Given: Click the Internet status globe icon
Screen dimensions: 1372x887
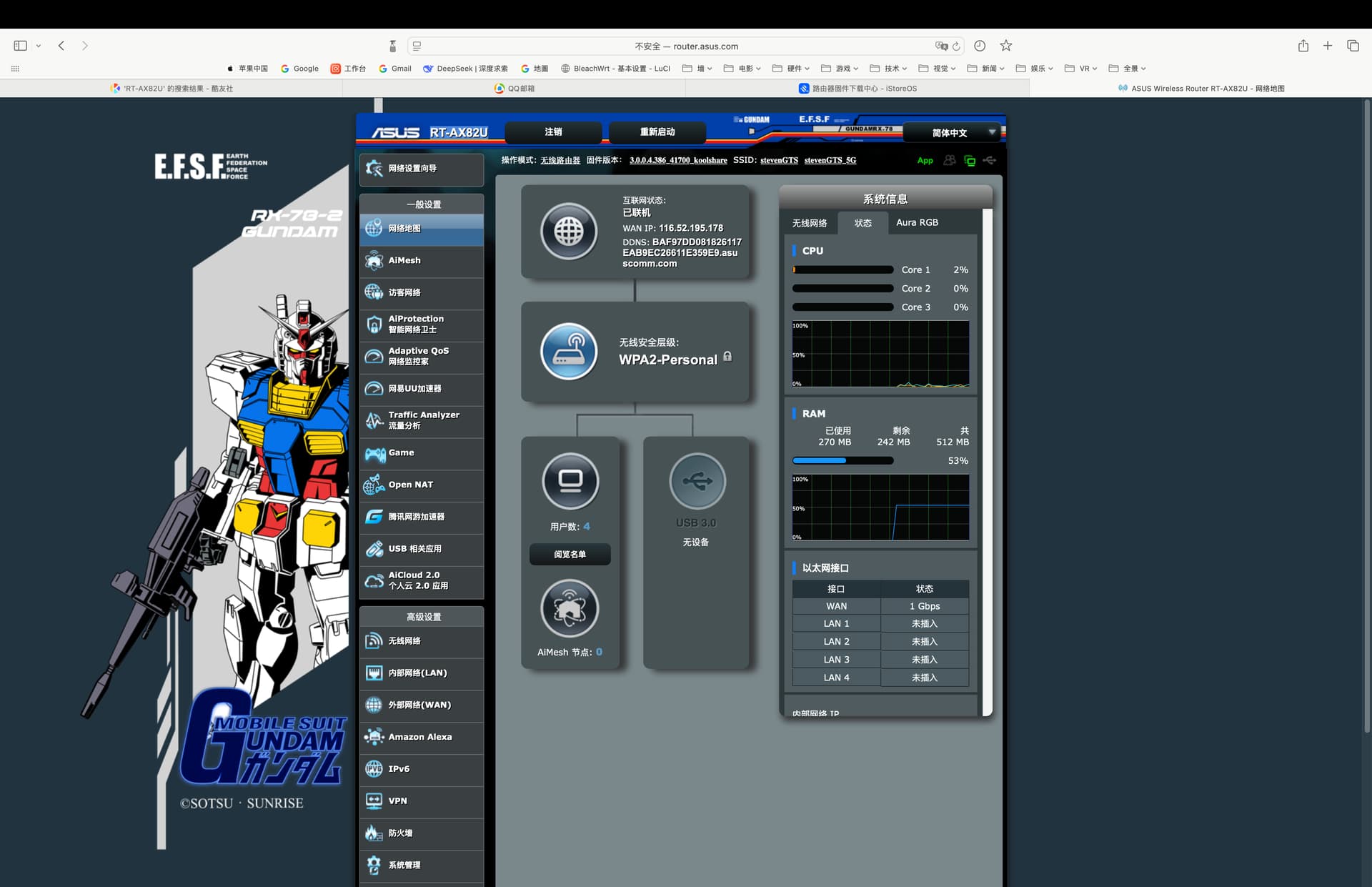Looking at the screenshot, I should click(569, 232).
